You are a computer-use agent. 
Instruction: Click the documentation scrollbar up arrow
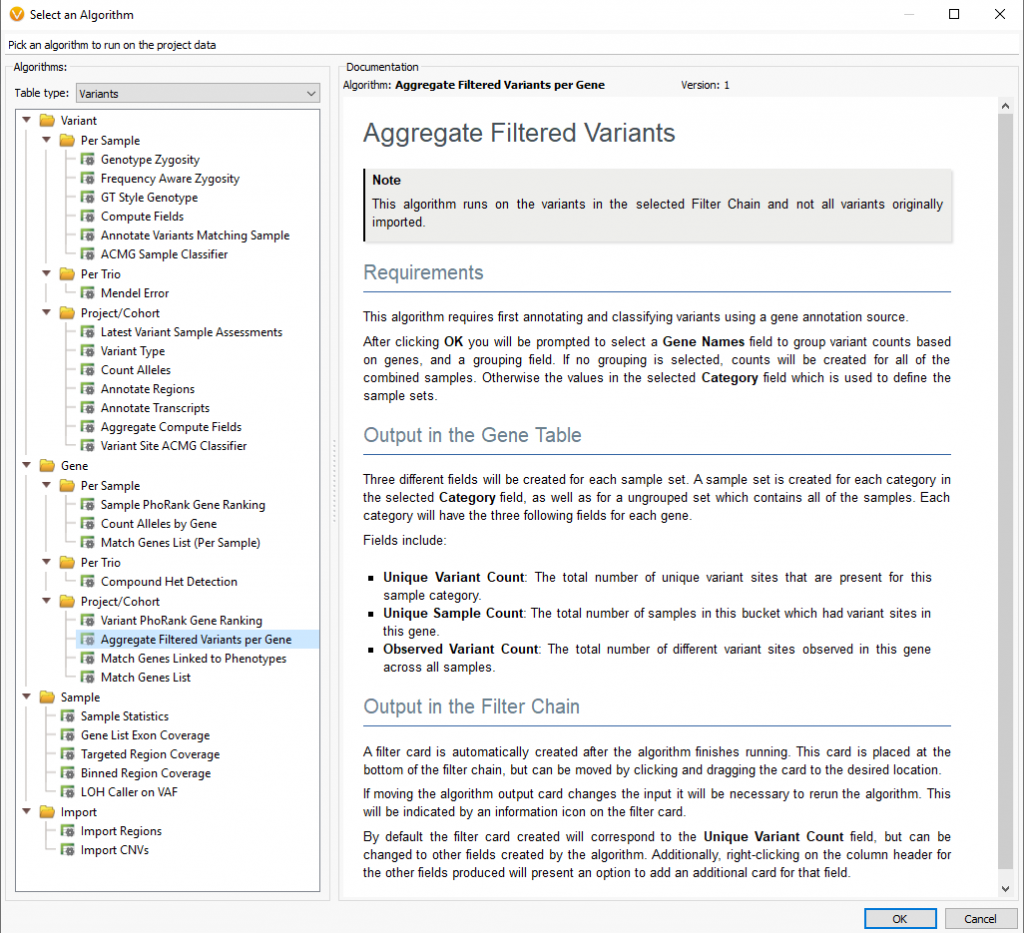1006,106
